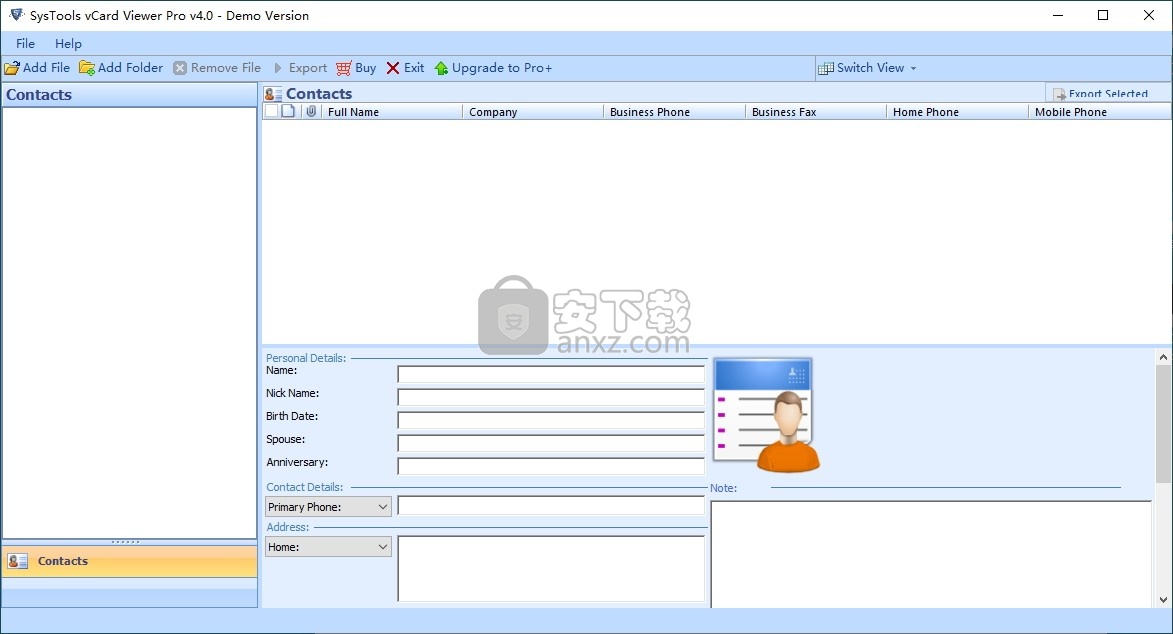Screen dimensions: 1173x634
Task: Sort by Mobile Phone column
Action: pyautogui.click(x=1100, y=112)
